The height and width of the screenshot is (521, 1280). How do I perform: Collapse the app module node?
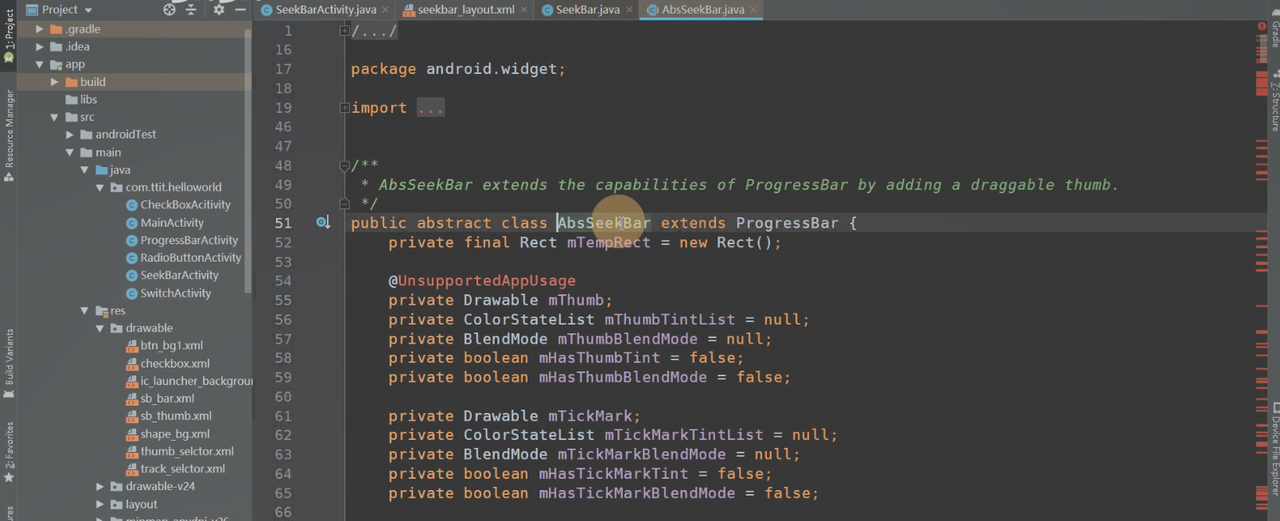pyautogui.click(x=40, y=64)
